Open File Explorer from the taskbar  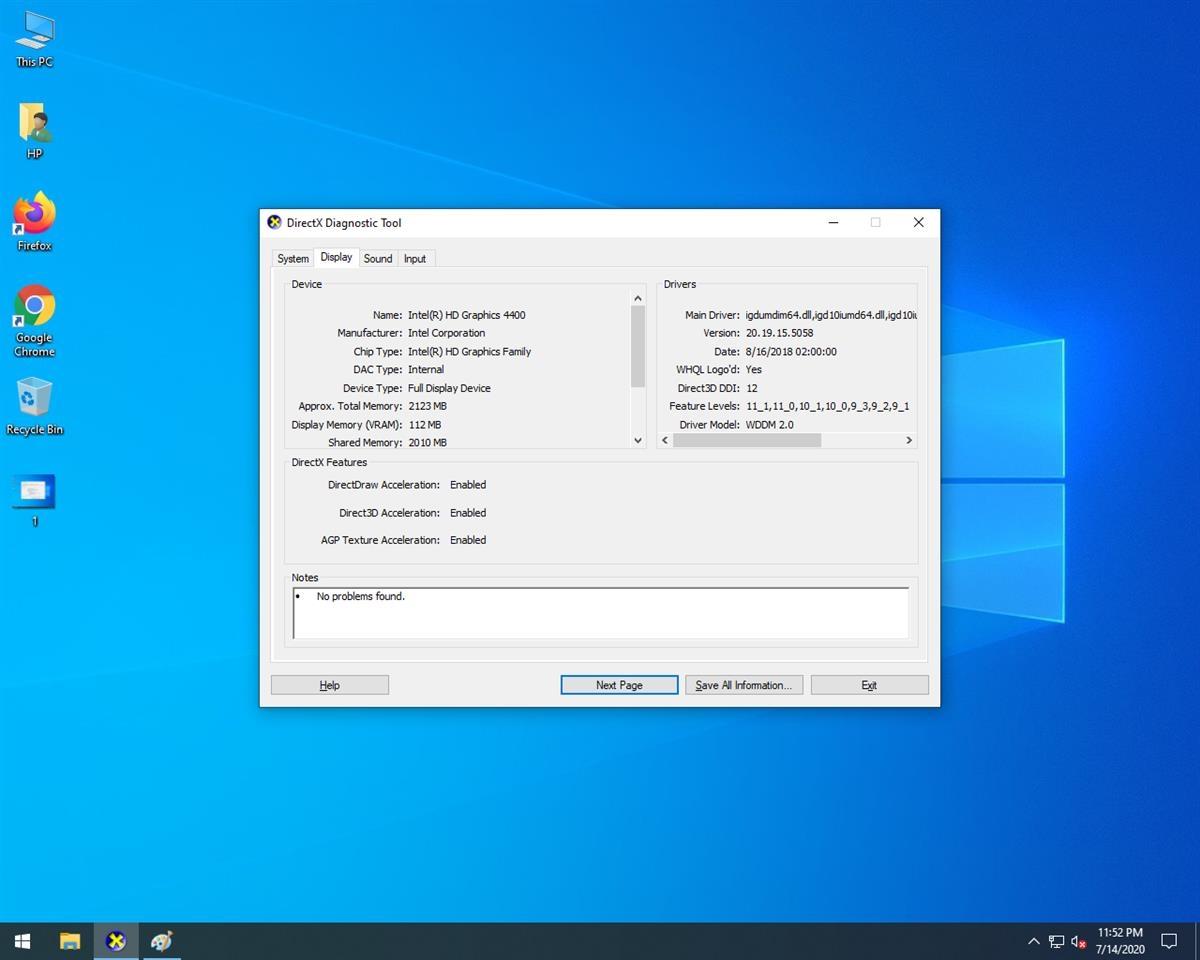point(69,941)
